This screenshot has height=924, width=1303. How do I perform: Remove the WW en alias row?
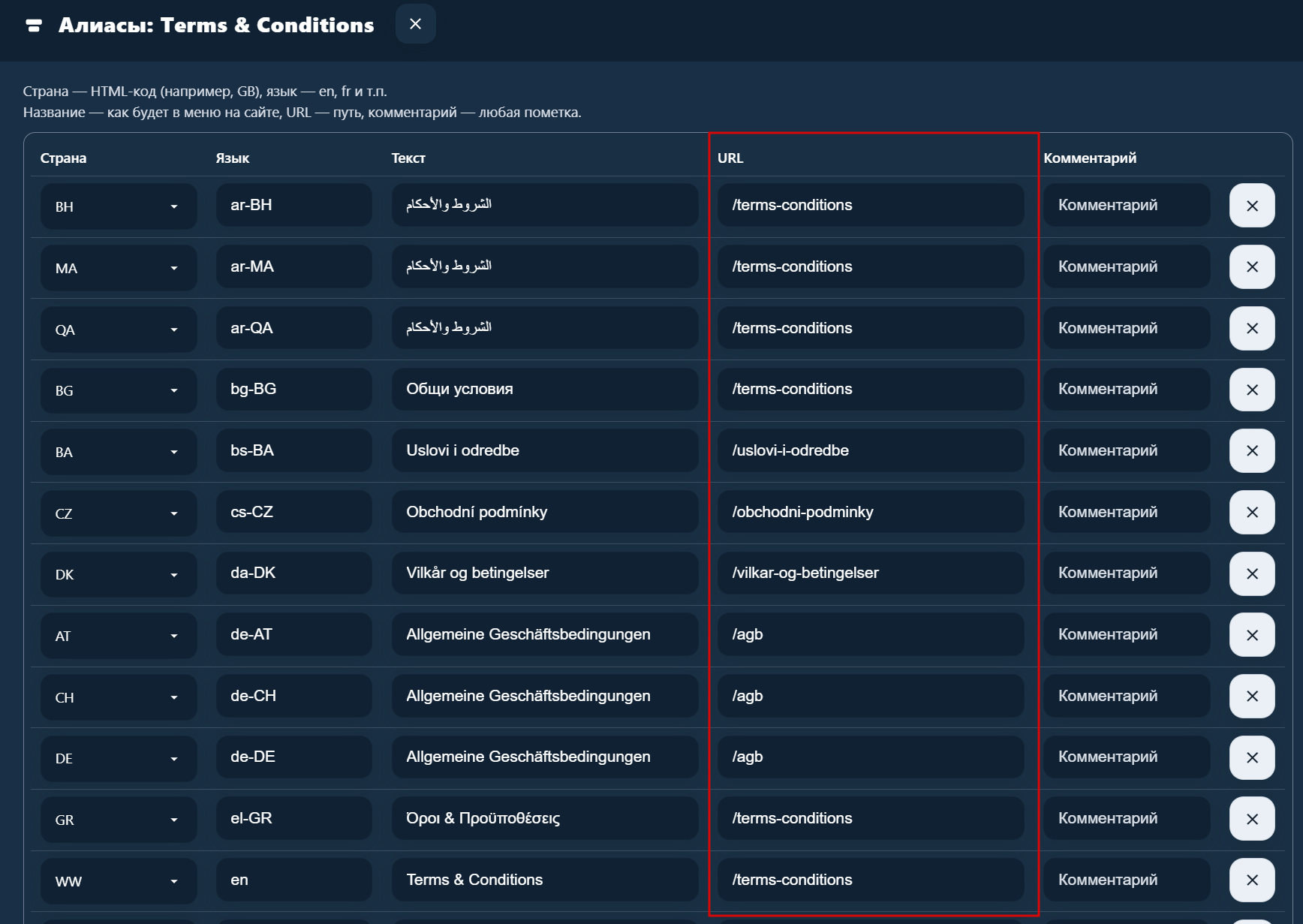pos(1252,880)
